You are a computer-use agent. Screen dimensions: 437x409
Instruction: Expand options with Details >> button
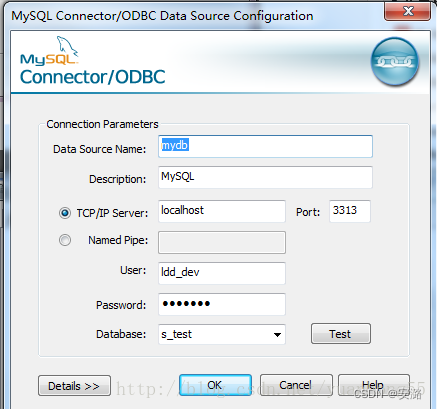click(74, 386)
